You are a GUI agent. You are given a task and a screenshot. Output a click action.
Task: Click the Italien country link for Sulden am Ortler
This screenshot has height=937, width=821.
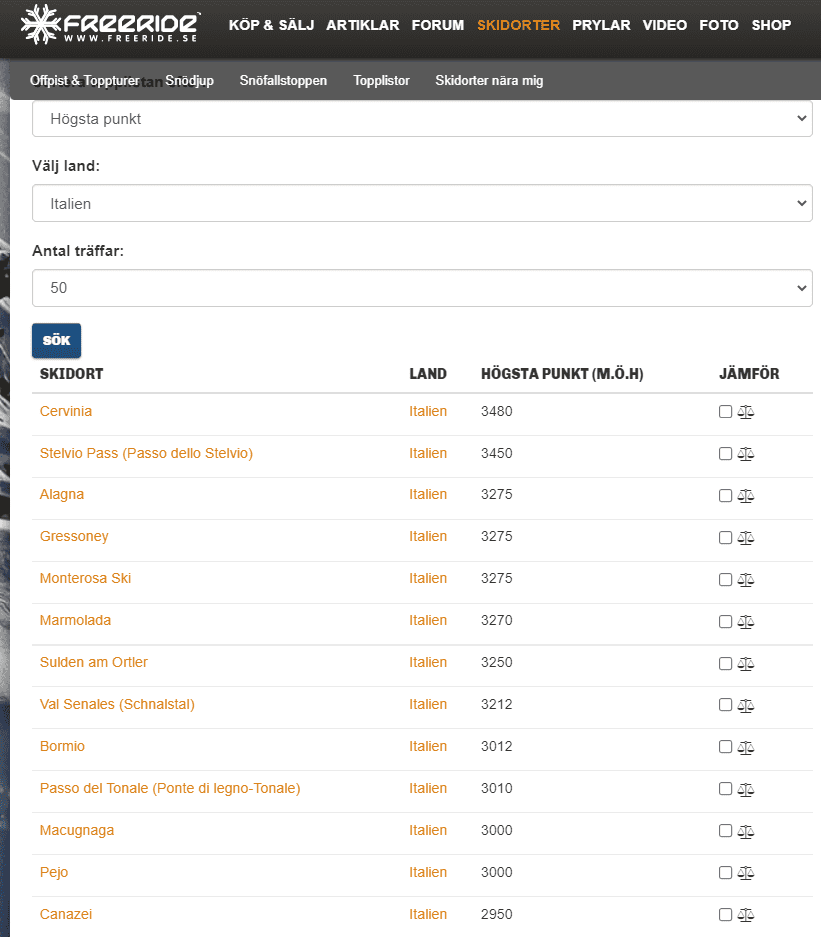click(x=428, y=662)
